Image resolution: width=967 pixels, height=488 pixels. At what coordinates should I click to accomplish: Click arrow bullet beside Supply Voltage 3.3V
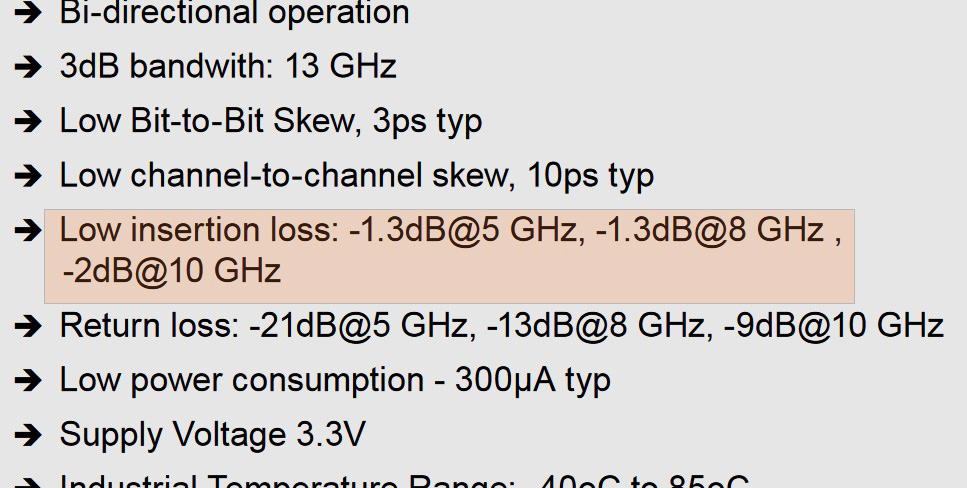(x=28, y=435)
